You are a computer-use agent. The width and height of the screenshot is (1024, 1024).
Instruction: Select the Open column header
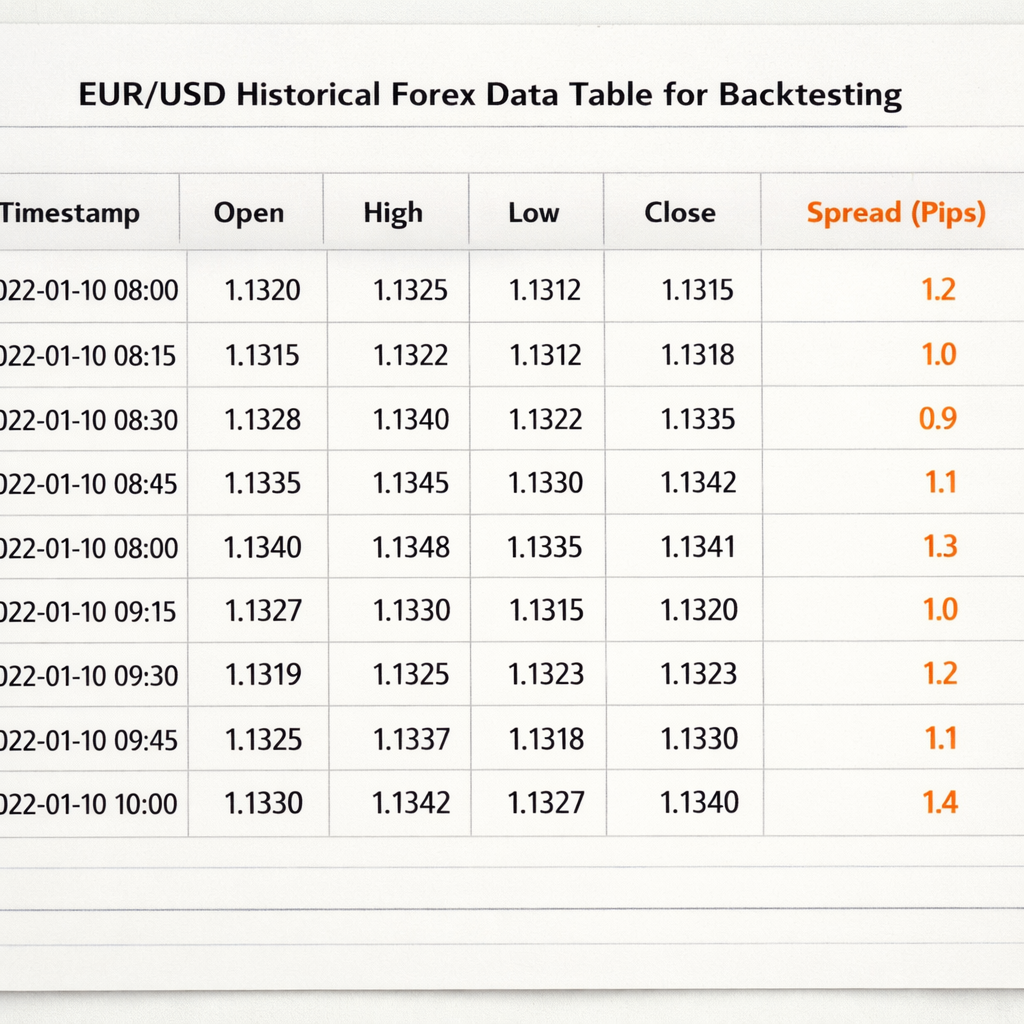(x=249, y=213)
